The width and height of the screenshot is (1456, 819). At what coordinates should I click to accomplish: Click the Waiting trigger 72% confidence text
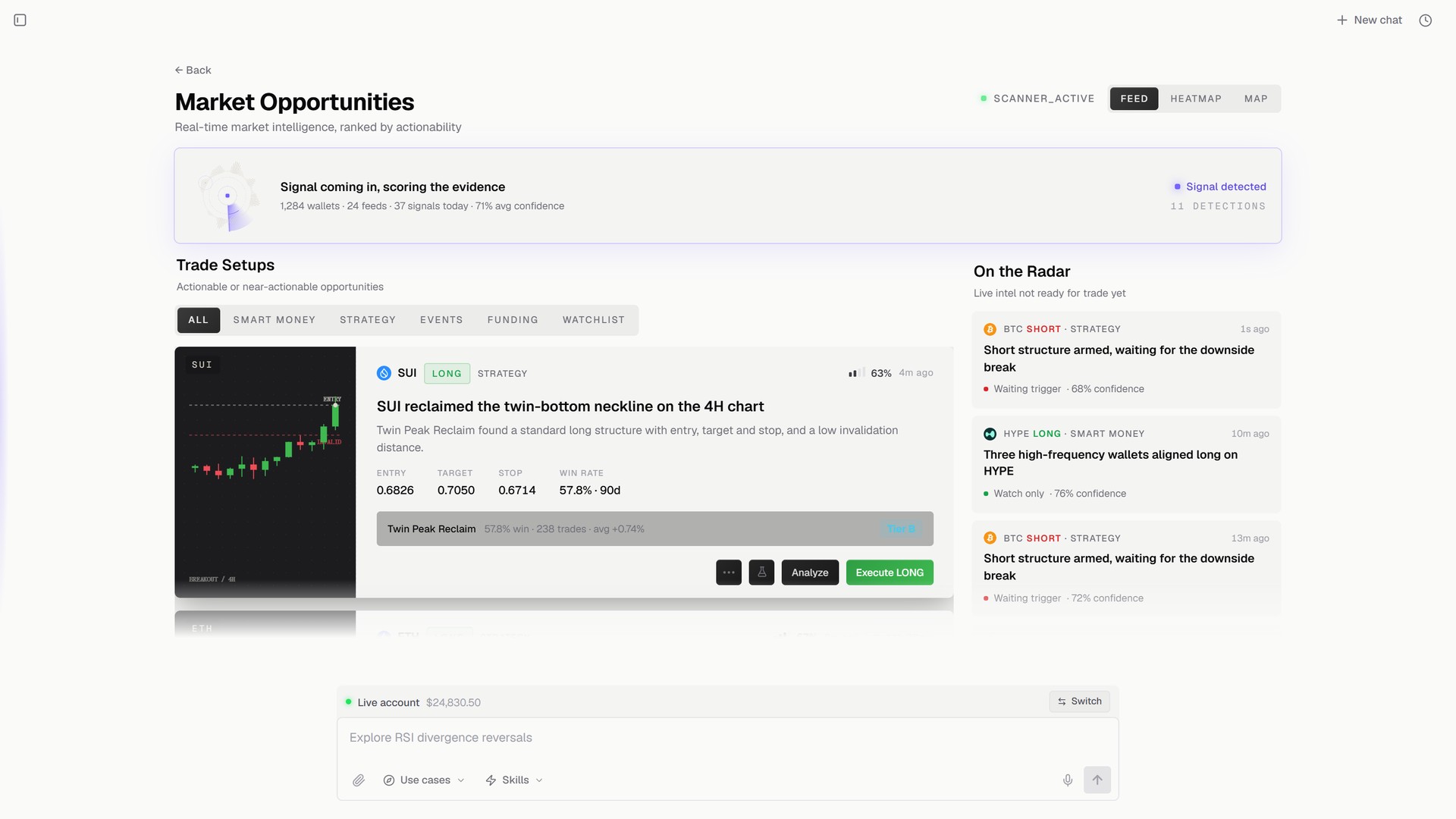pyautogui.click(x=1063, y=598)
